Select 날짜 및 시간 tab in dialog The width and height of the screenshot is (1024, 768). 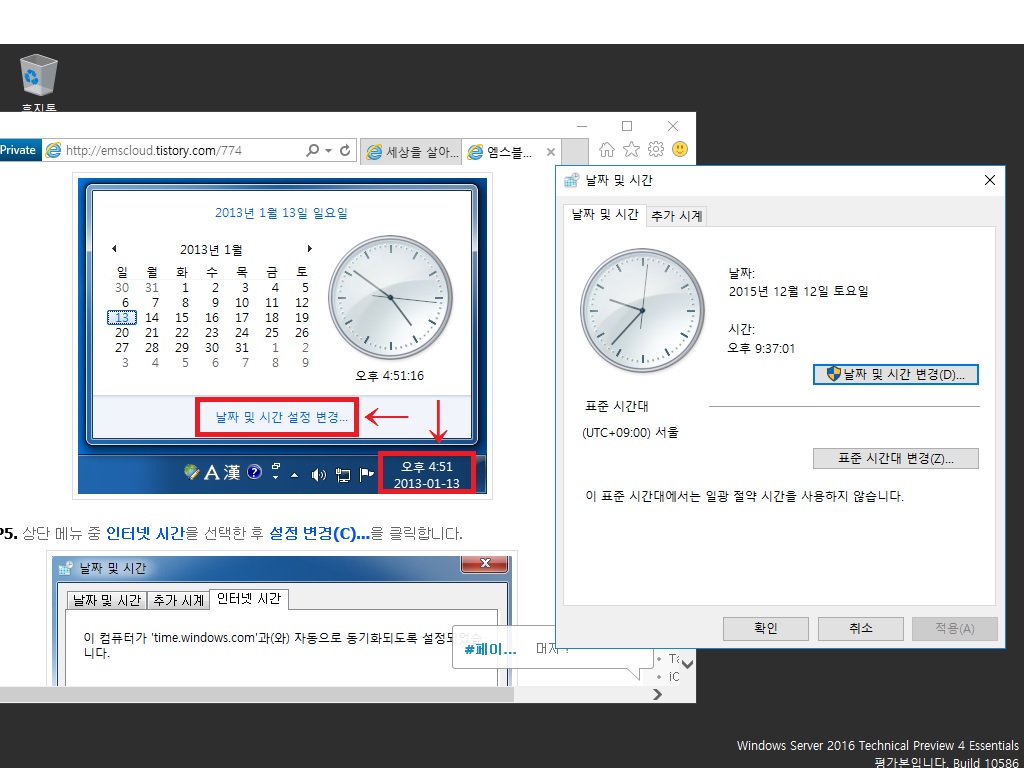(x=605, y=215)
